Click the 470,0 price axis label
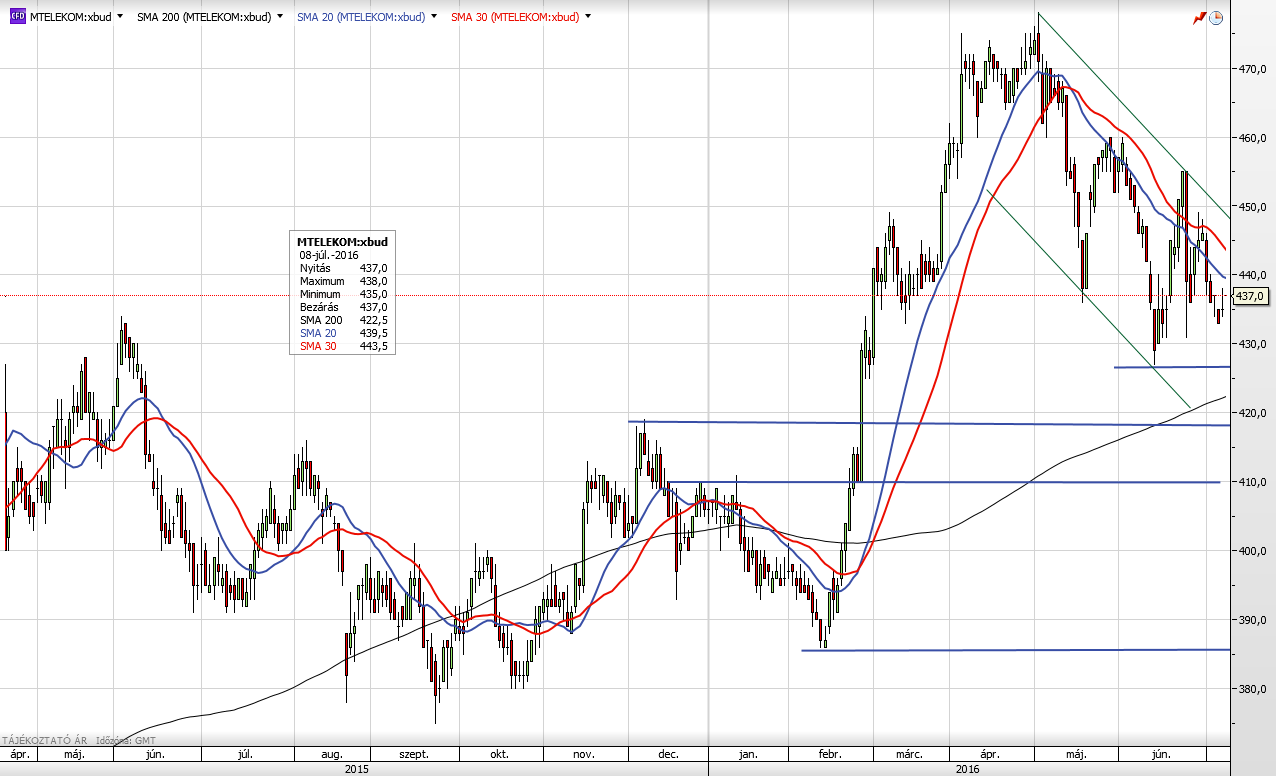The height and width of the screenshot is (776, 1276). click(1253, 70)
